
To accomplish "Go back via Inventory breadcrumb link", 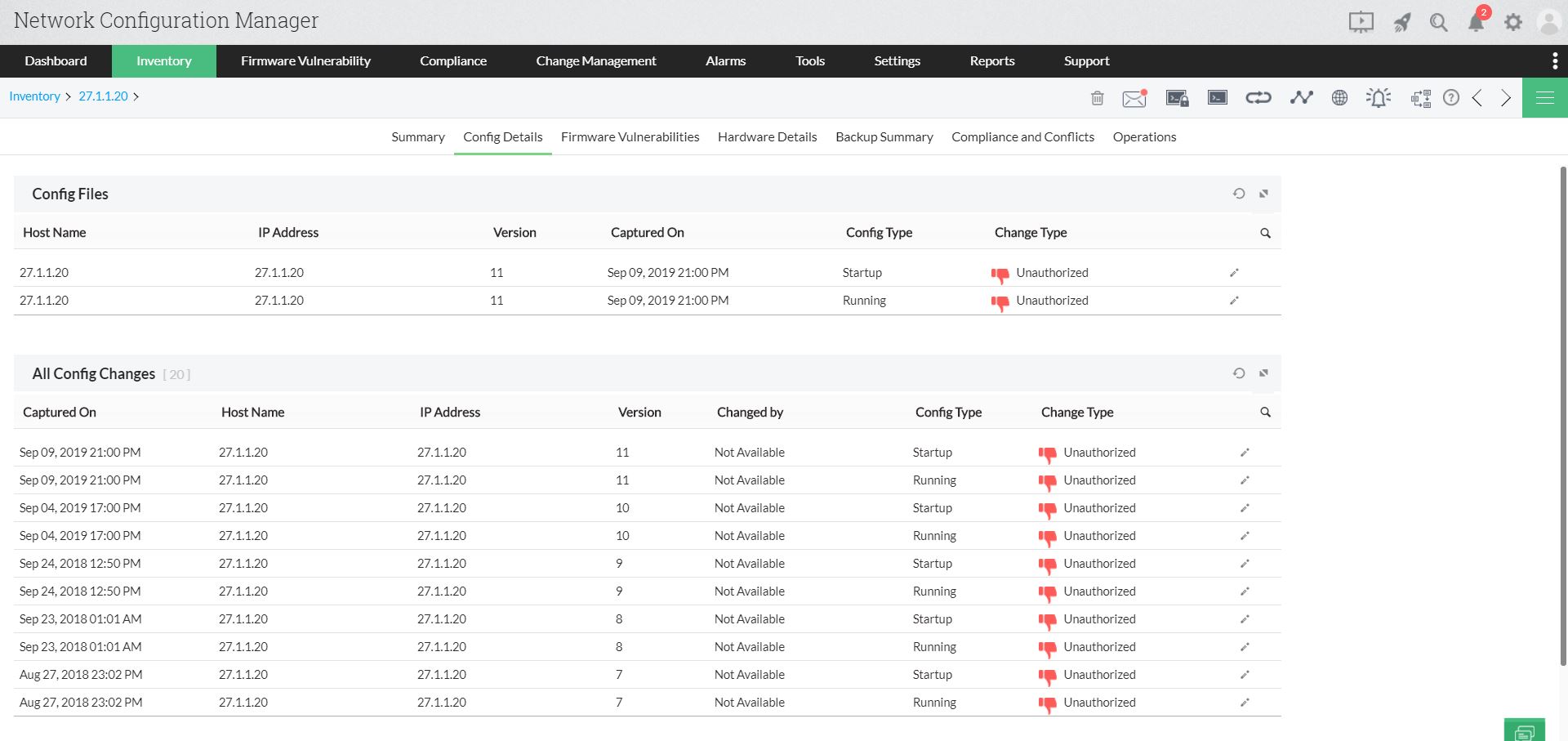I will [x=34, y=96].
